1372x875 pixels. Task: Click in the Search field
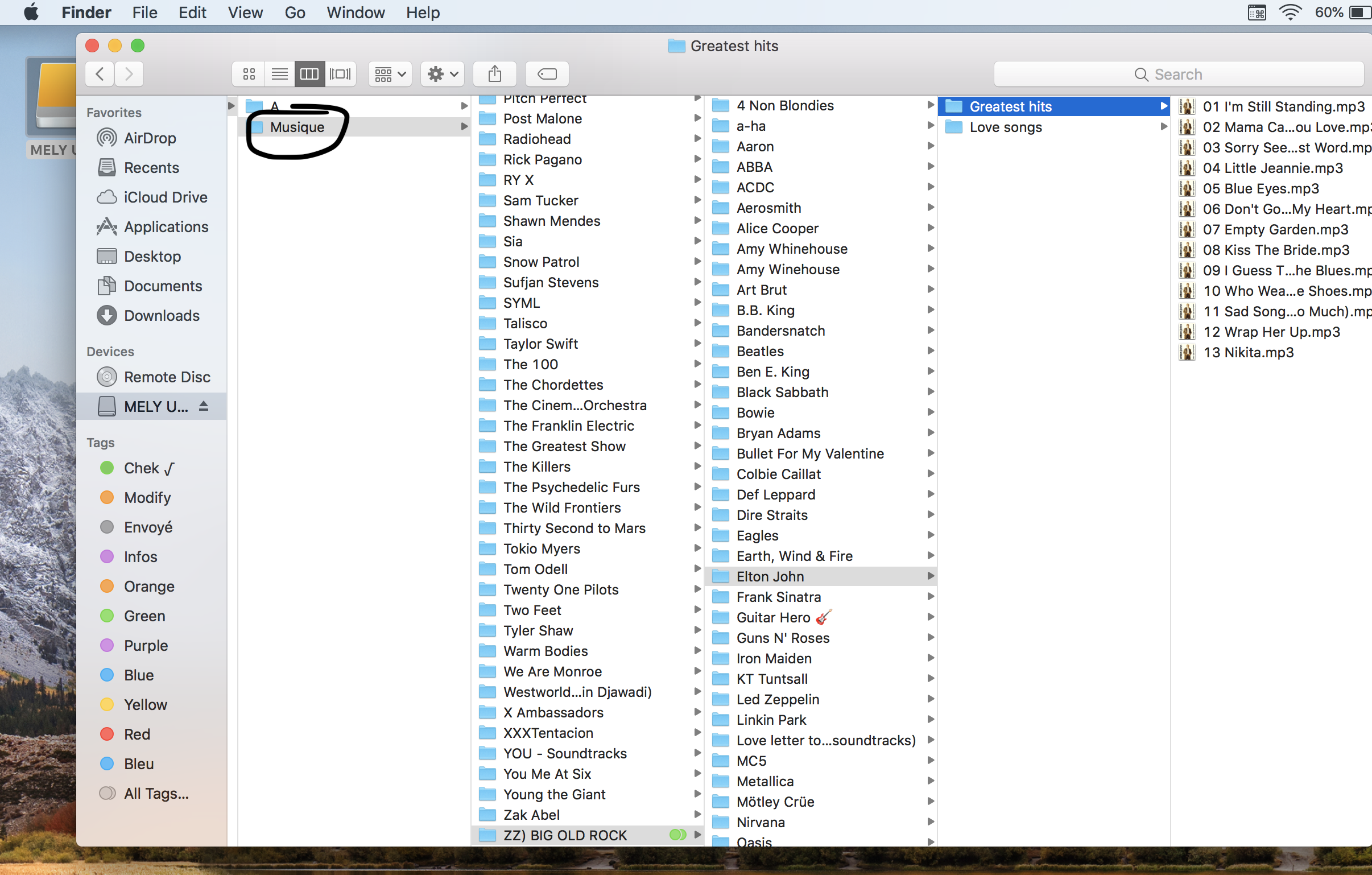point(1177,74)
